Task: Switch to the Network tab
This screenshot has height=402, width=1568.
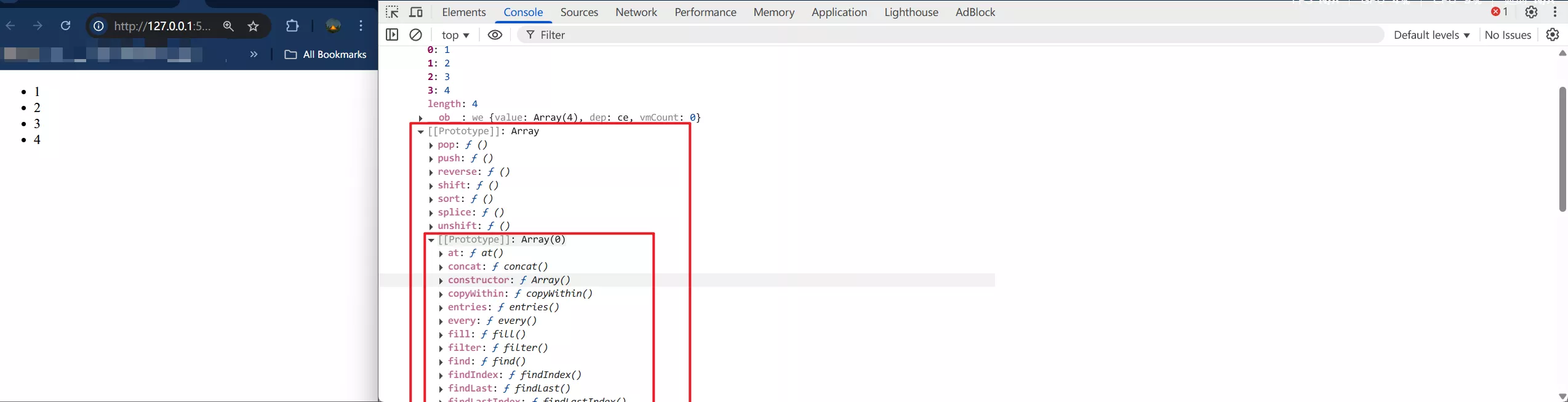Action: tap(636, 12)
